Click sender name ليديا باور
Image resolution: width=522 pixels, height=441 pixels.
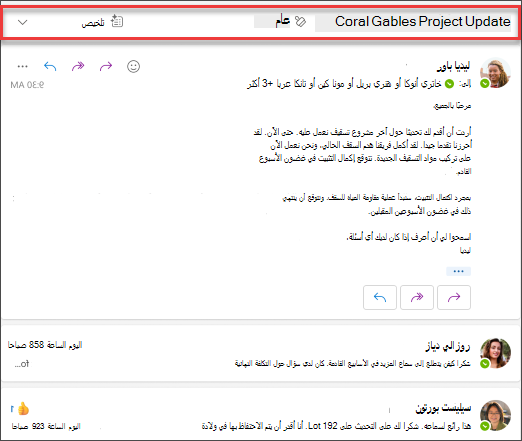[x=453, y=67]
